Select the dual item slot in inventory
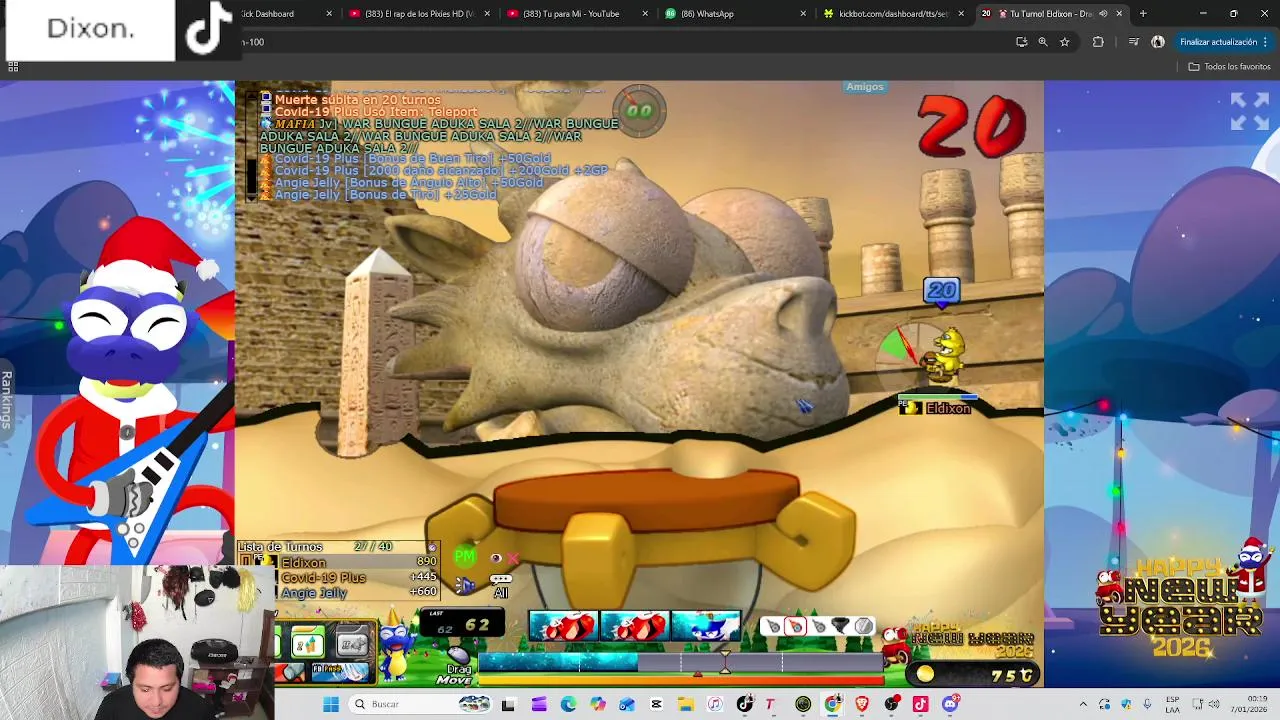The width and height of the screenshot is (1280, 720). point(307,643)
